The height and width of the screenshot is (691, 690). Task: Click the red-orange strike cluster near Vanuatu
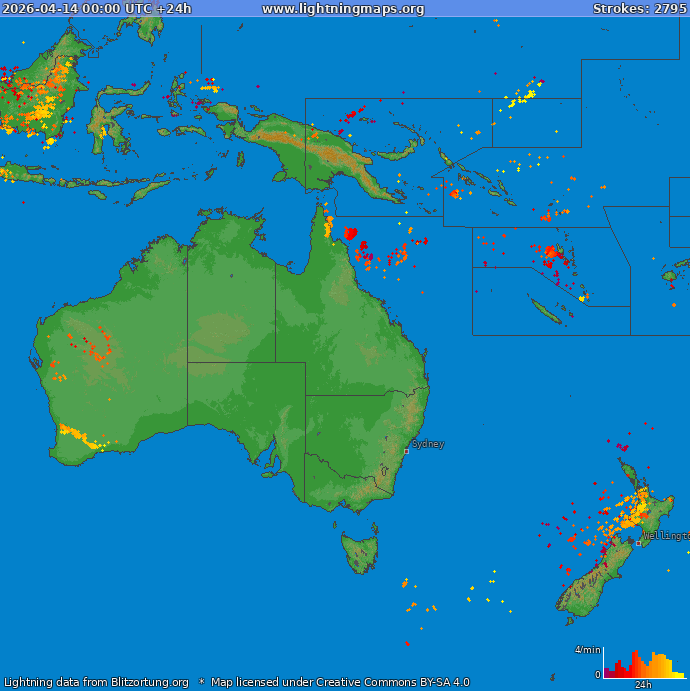[x=551, y=253]
